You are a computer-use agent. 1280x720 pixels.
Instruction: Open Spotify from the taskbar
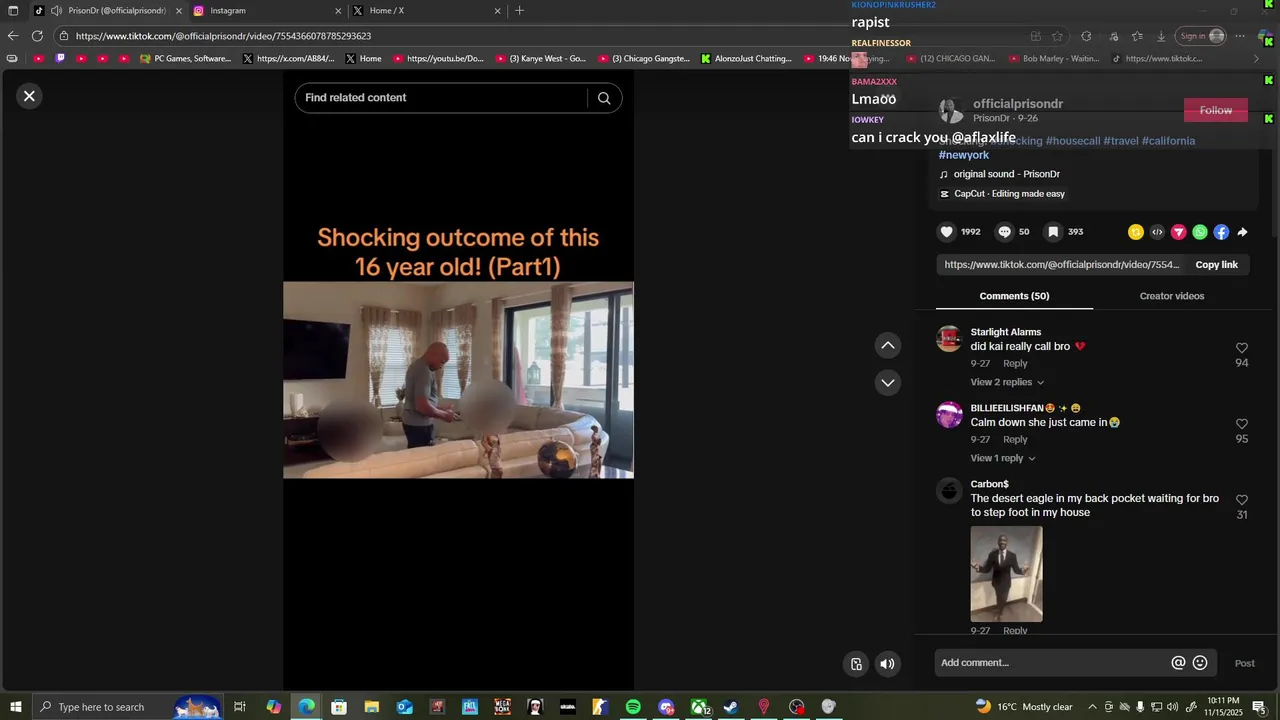point(633,707)
